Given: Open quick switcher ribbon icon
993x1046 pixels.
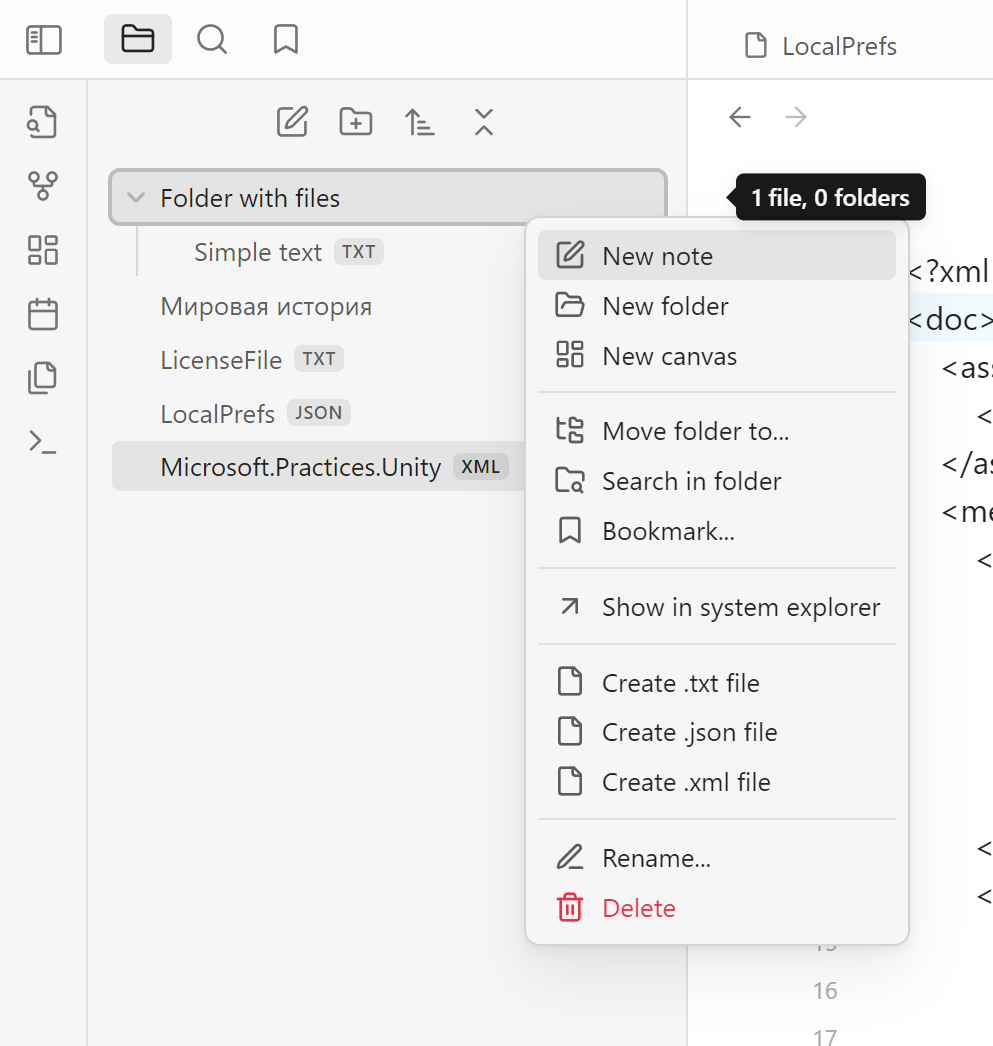Looking at the screenshot, I should pos(42,122).
